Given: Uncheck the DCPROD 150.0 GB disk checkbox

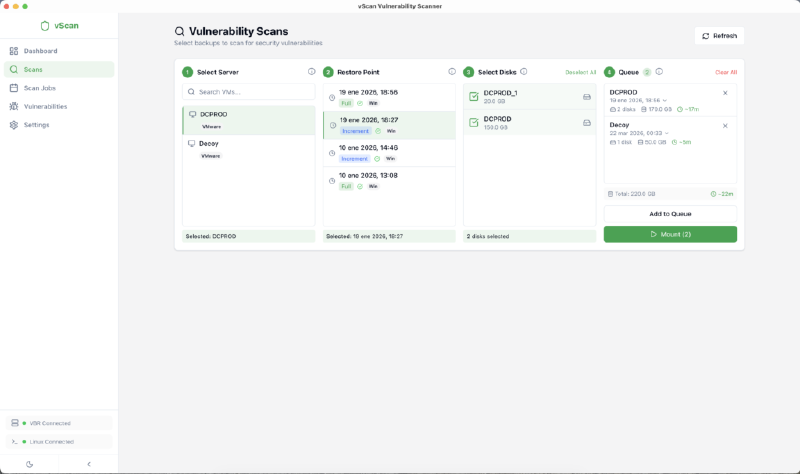Looking at the screenshot, I should pyautogui.click(x=473, y=122).
